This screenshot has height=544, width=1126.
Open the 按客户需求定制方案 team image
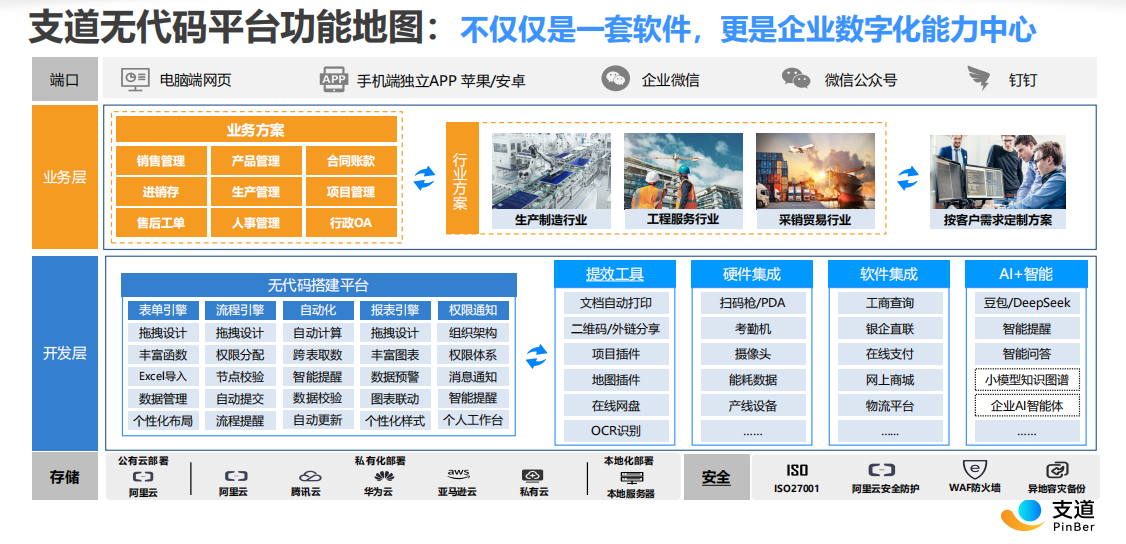point(997,172)
